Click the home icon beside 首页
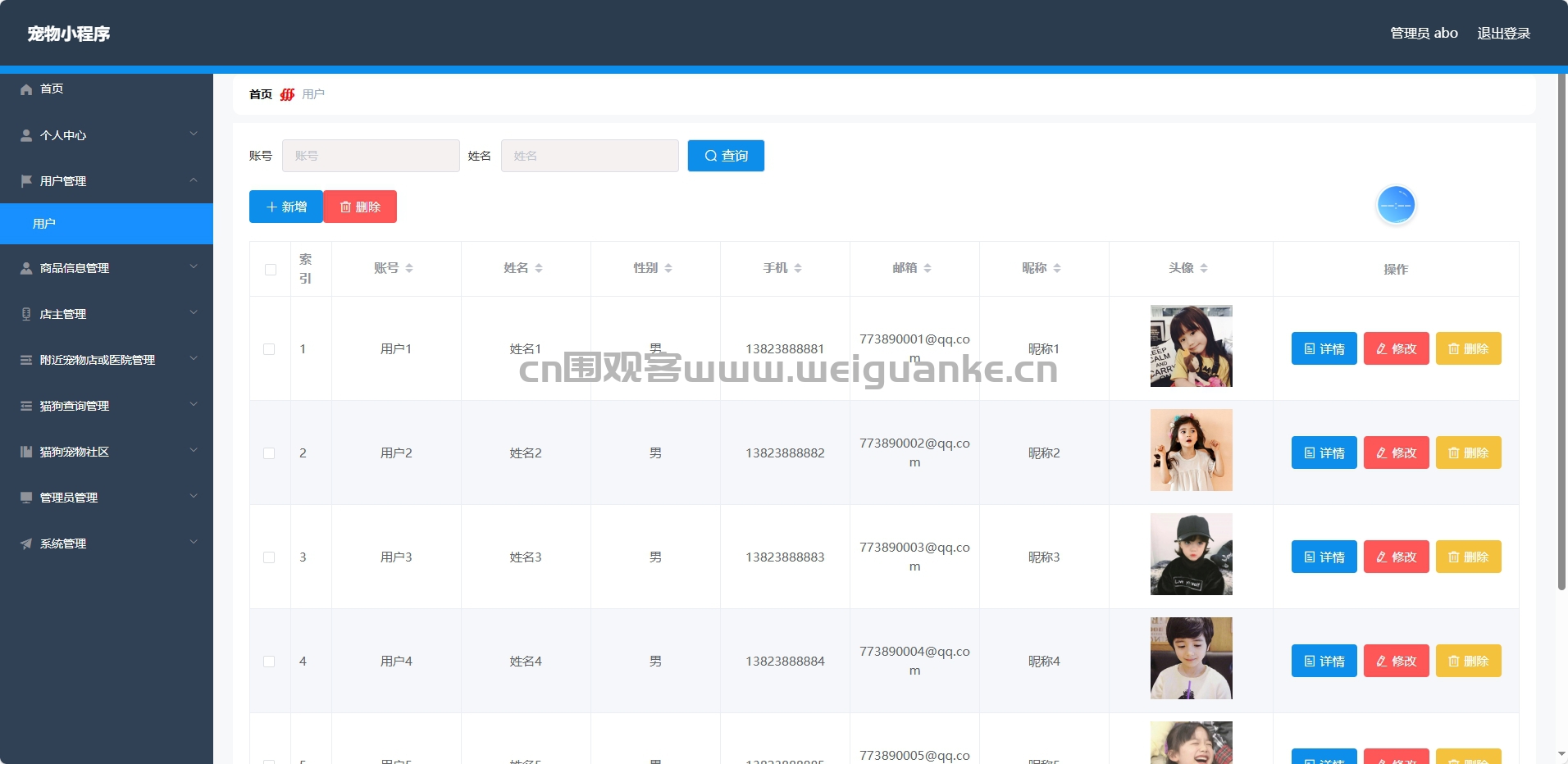Viewport: 1568px width, 764px height. coord(26,89)
